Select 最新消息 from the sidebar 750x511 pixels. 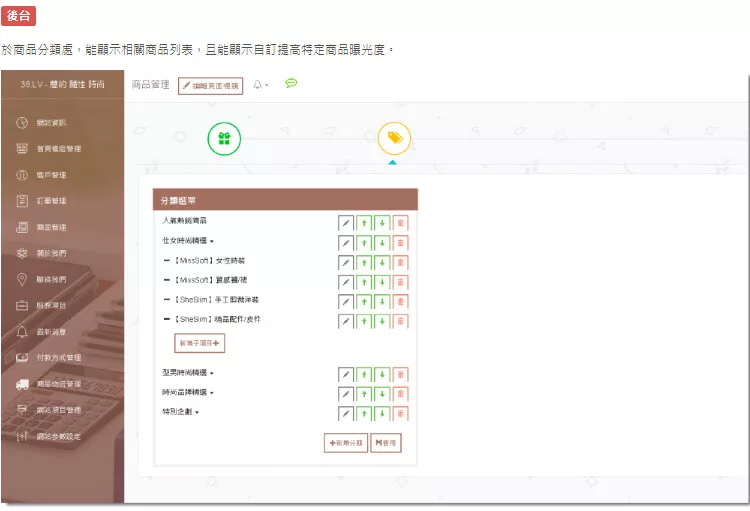[x=52, y=331]
